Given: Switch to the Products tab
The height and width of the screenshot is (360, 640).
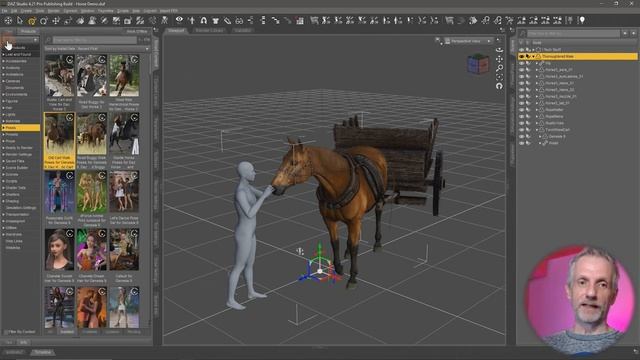Looking at the screenshot, I should tap(28, 31).
